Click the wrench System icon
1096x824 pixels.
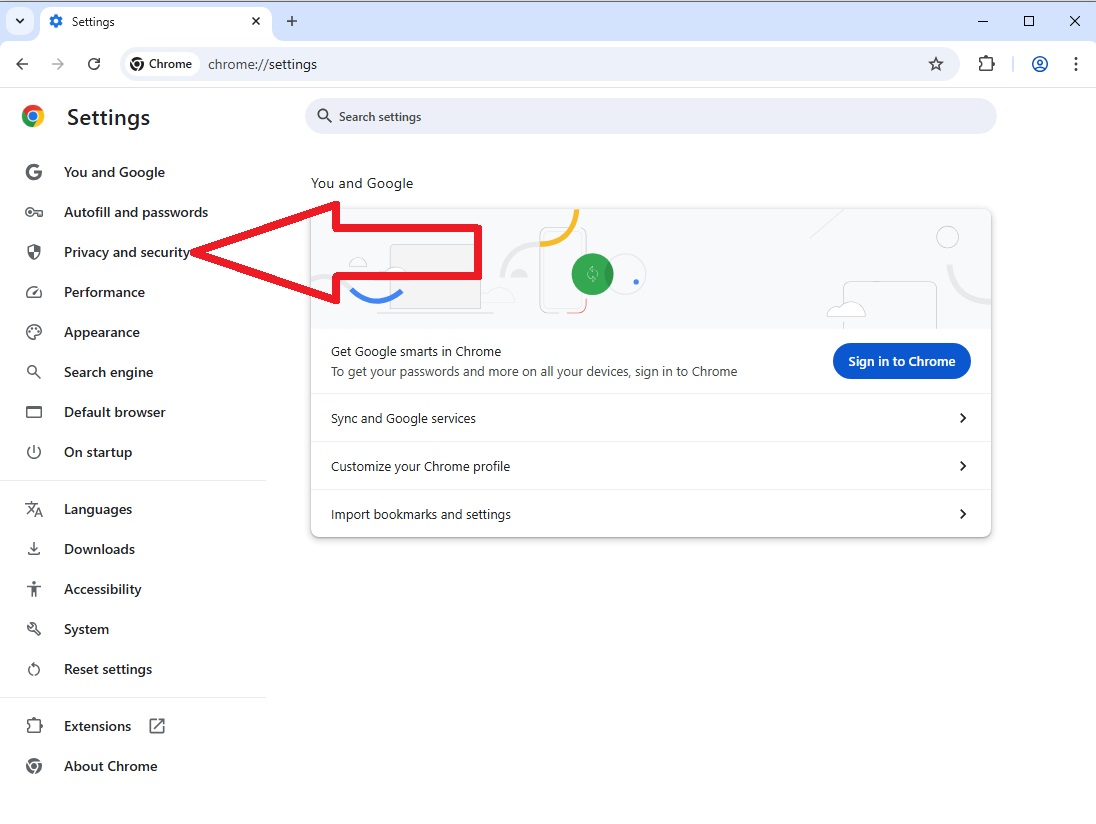click(x=34, y=629)
